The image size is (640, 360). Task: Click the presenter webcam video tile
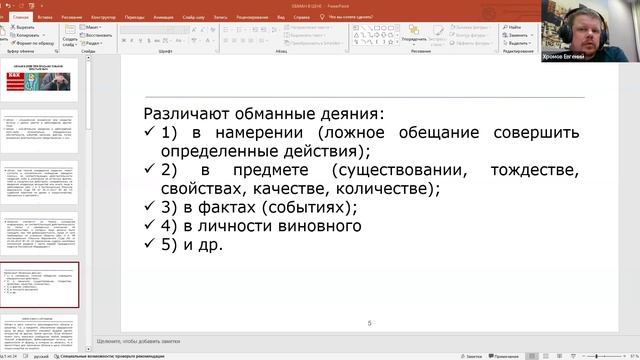point(590,31)
